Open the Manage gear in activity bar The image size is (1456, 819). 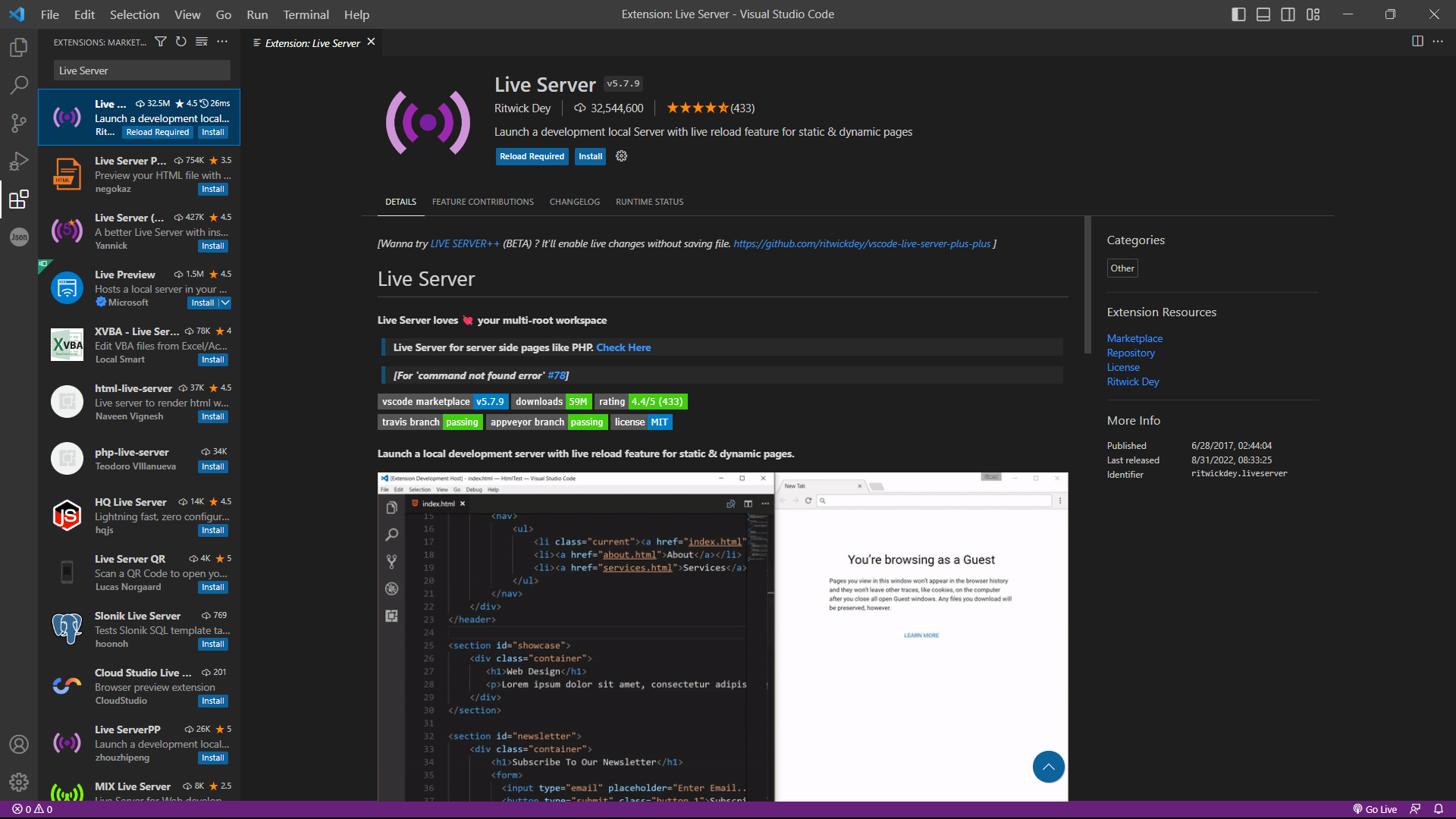(19, 782)
